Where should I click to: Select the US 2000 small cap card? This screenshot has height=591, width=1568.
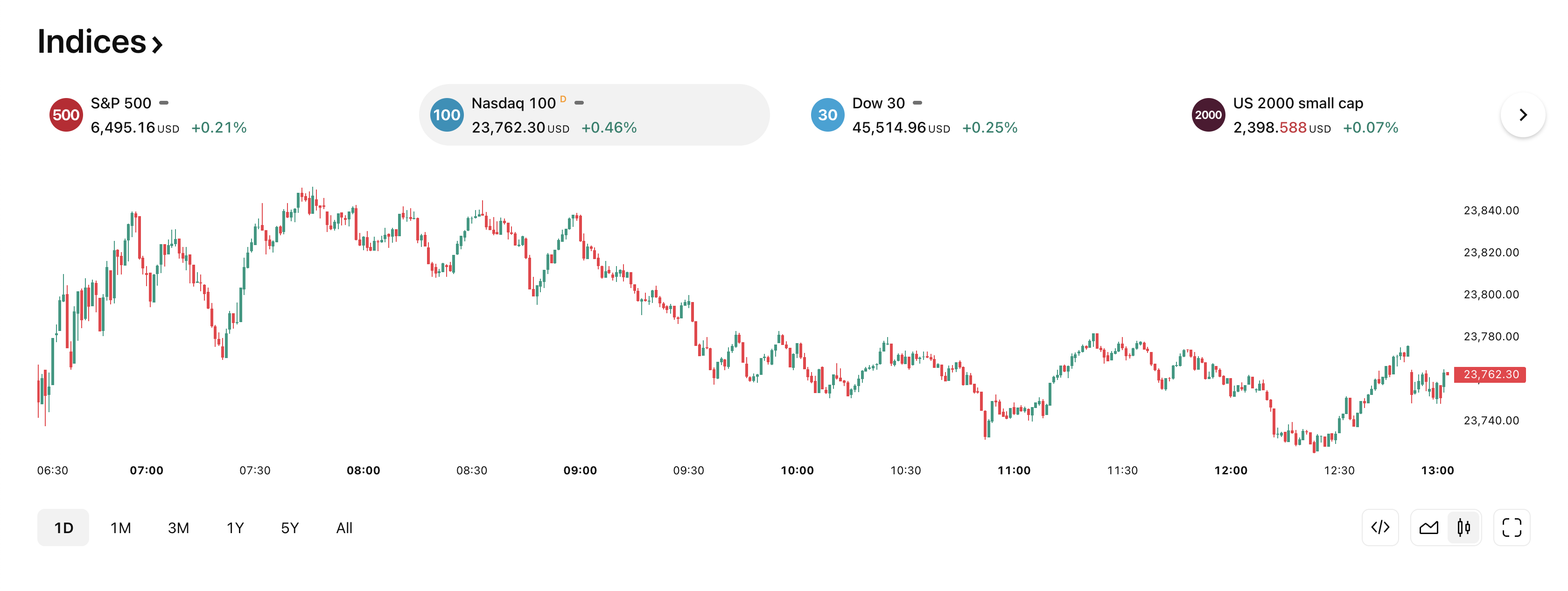point(1315,115)
